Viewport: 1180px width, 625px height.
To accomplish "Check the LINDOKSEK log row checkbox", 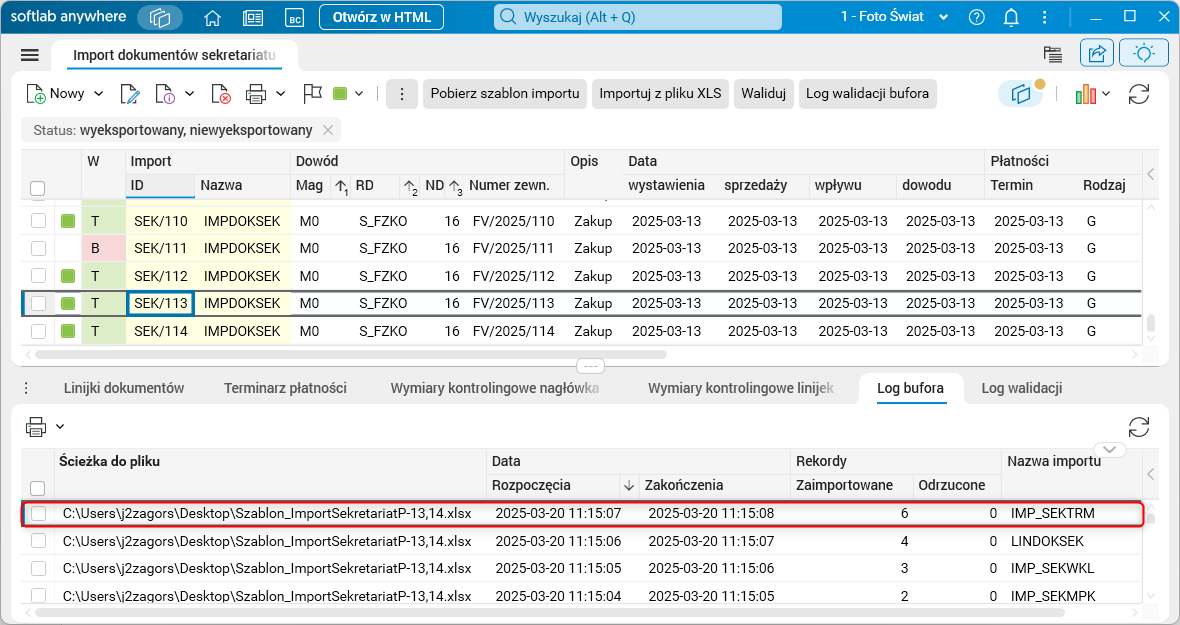I will coord(38,541).
